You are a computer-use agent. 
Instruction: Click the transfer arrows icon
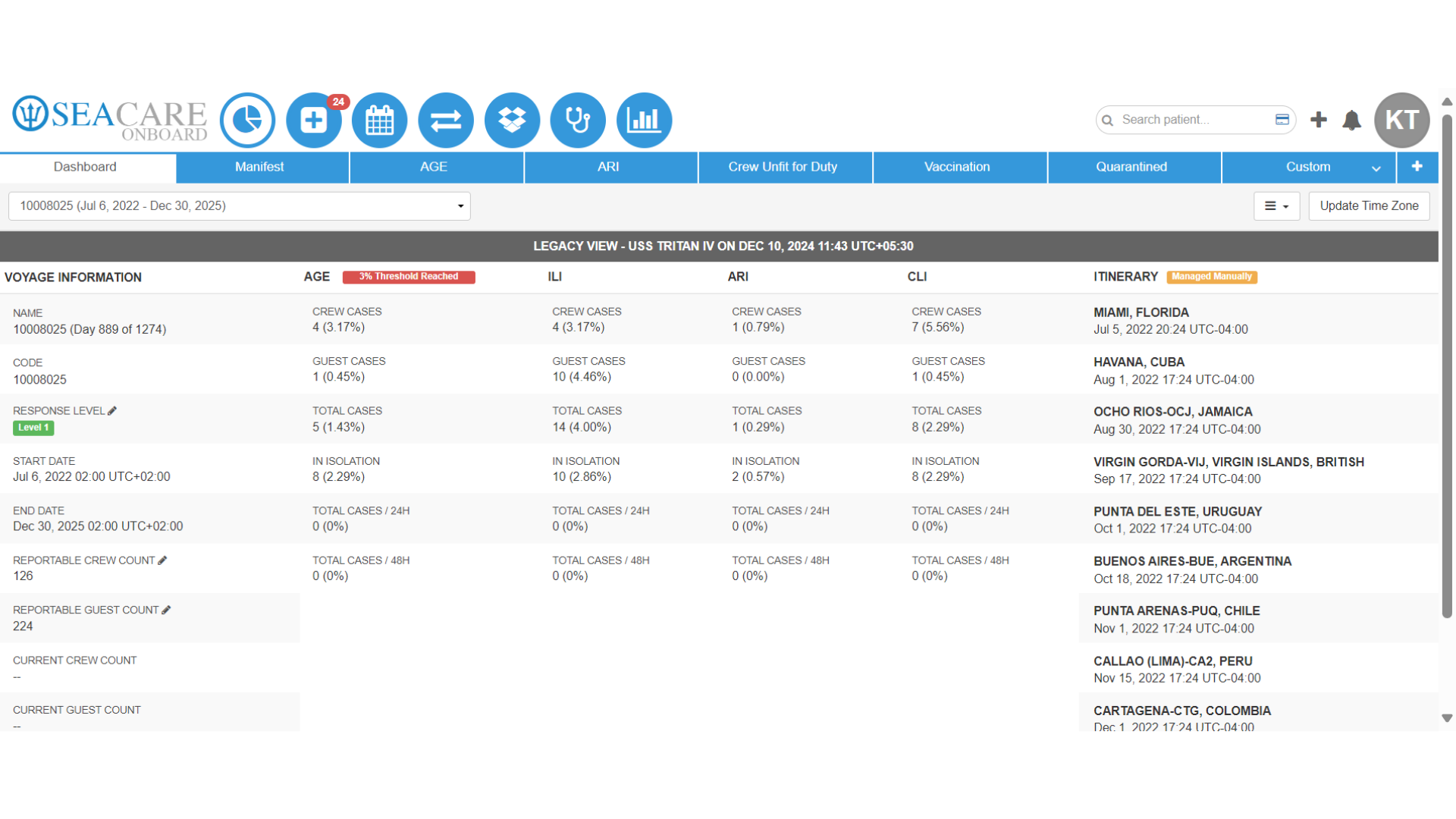click(x=446, y=120)
